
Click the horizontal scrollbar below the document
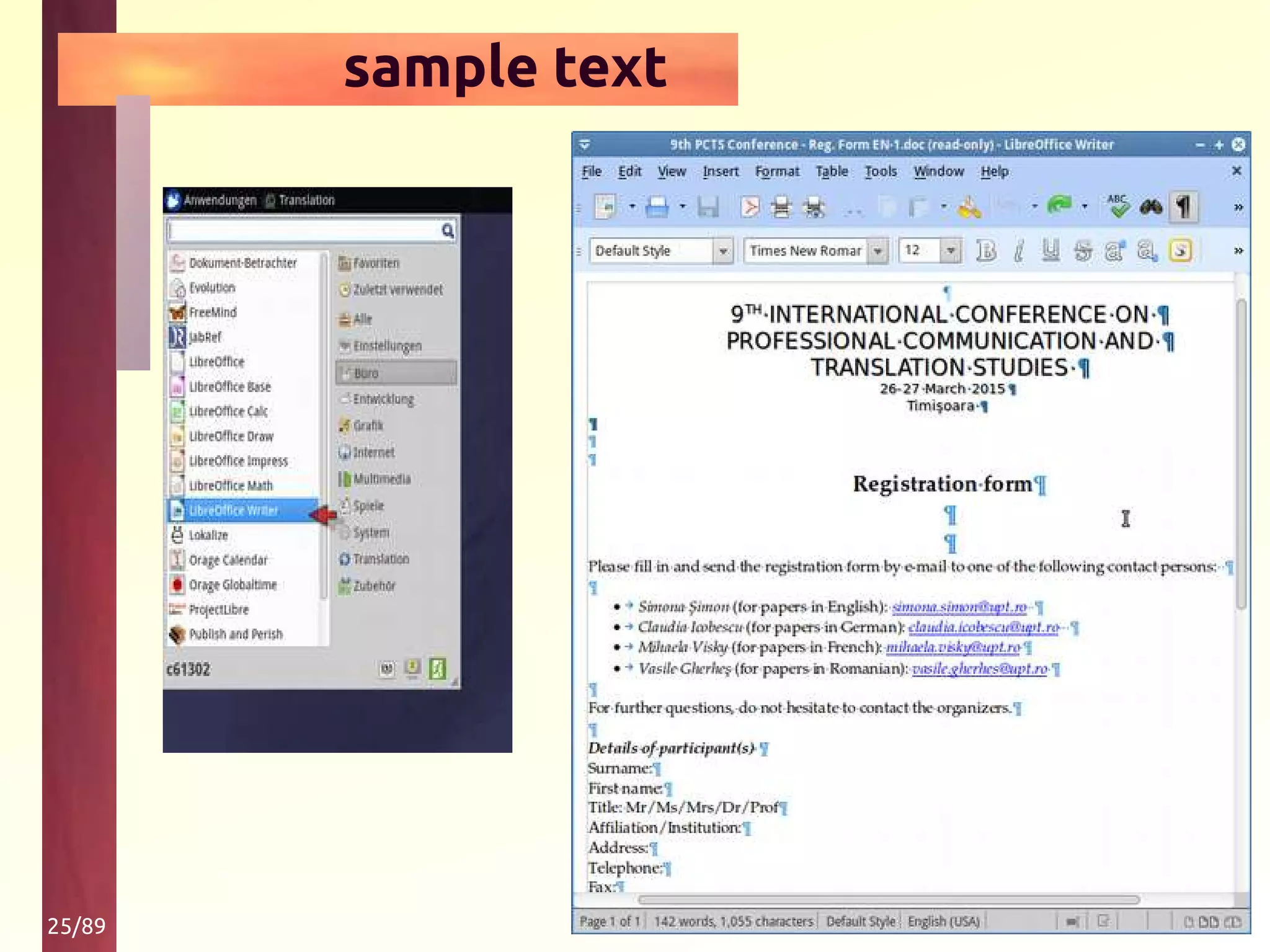click(x=888, y=899)
